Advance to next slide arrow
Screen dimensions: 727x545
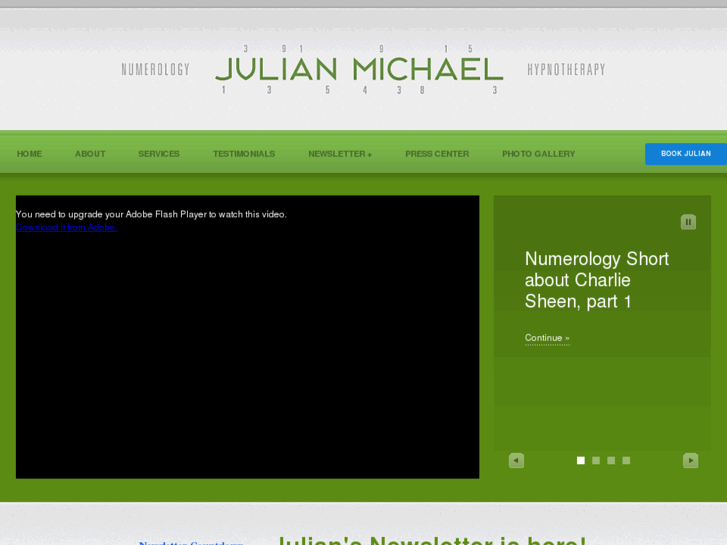coord(690,461)
